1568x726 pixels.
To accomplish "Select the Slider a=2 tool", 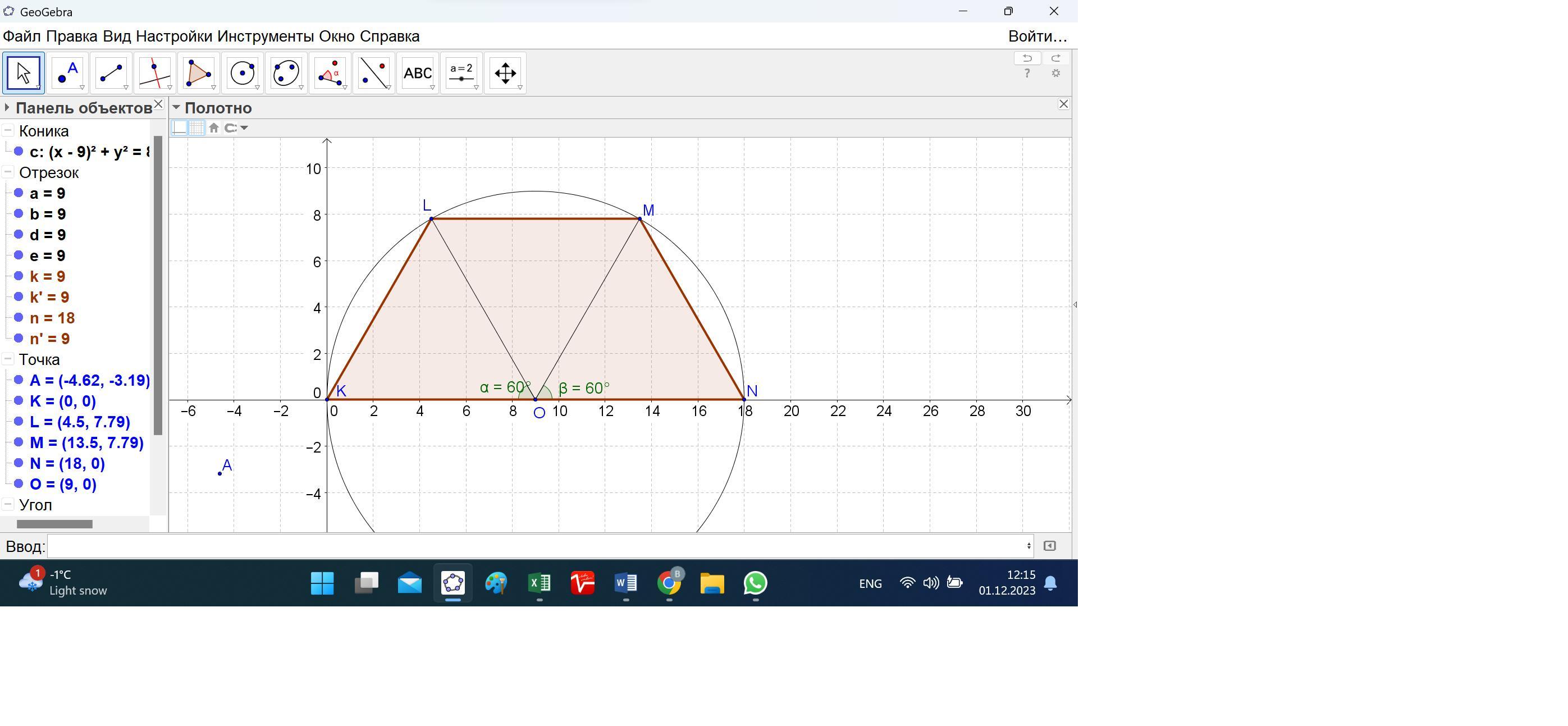I will pos(461,73).
